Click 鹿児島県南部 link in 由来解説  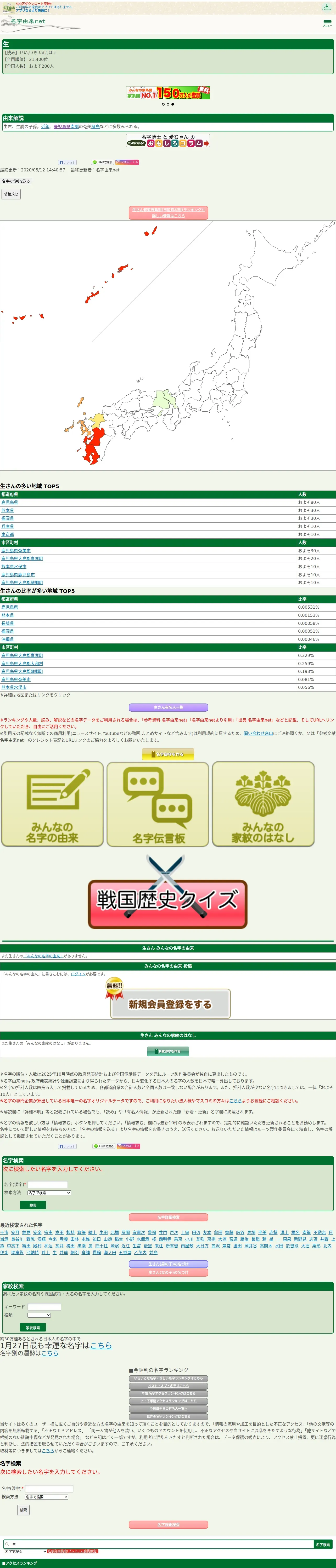(x=66, y=126)
